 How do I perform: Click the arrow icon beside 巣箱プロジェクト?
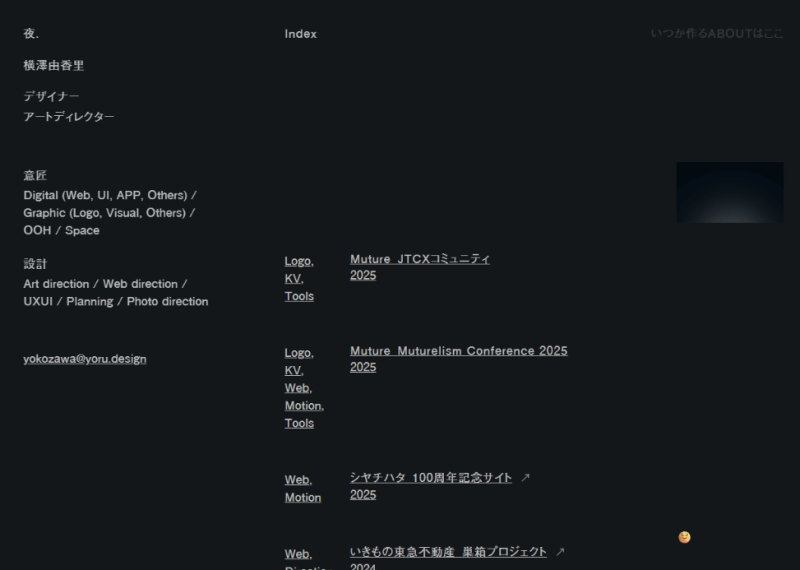pyautogui.click(x=561, y=552)
